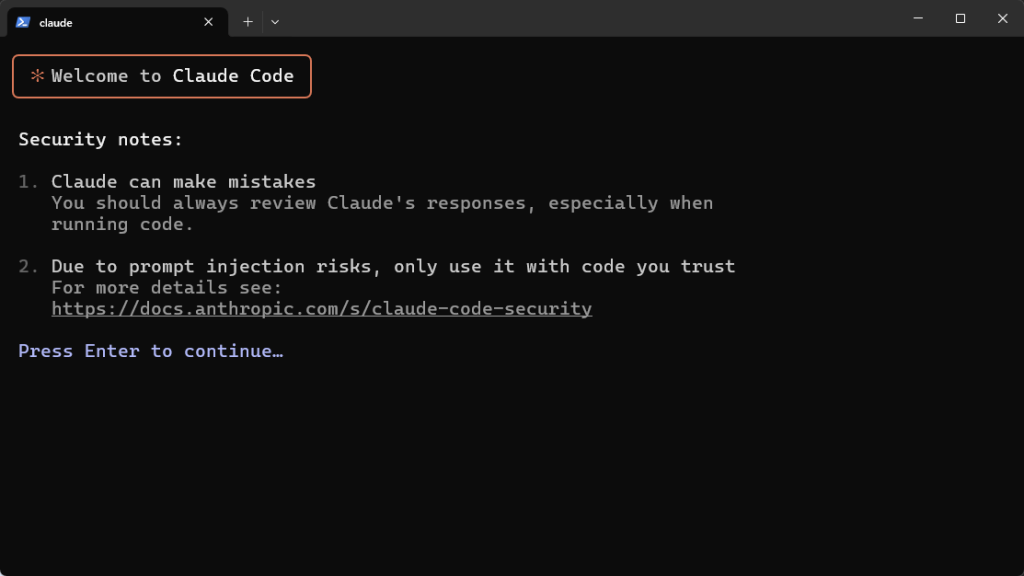Screen dimensions: 1024x576
Task: Expand the new tab profile dropdown chevron
Action: click(275, 22)
